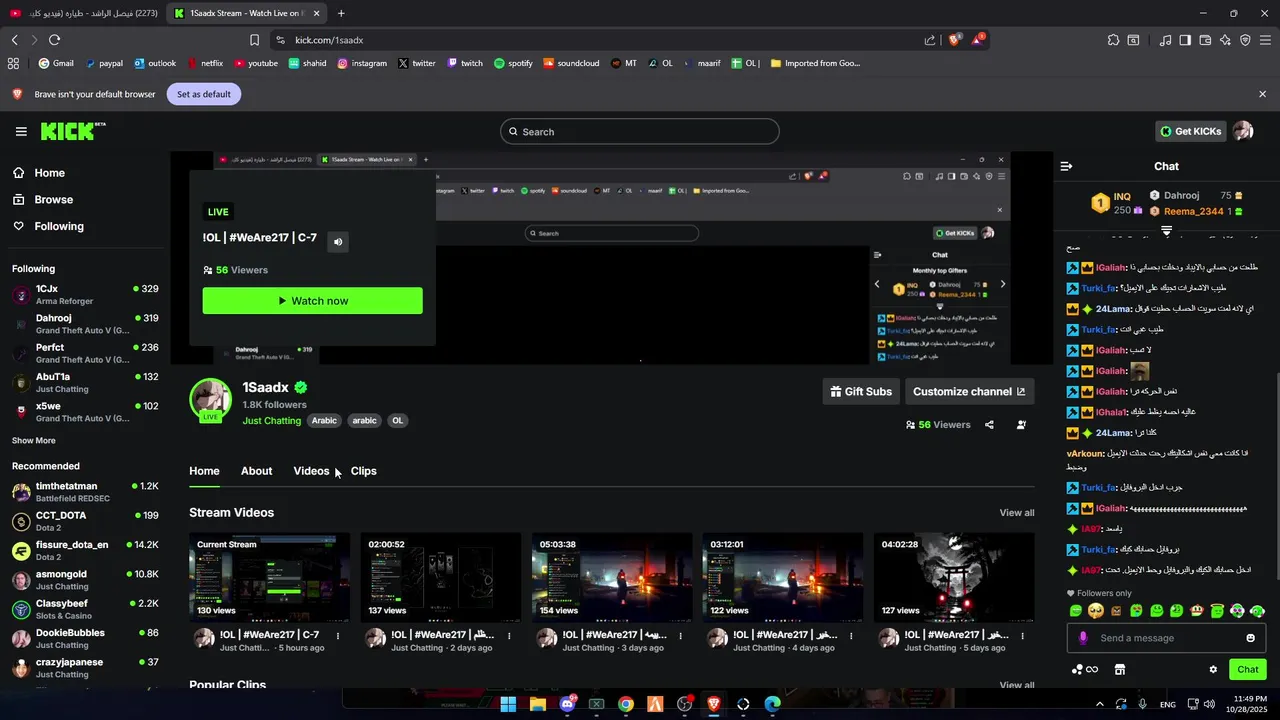Open the Just Chatting category link
Image resolution: width=1280 pixels, height=720 pixels.
(271, 421)
